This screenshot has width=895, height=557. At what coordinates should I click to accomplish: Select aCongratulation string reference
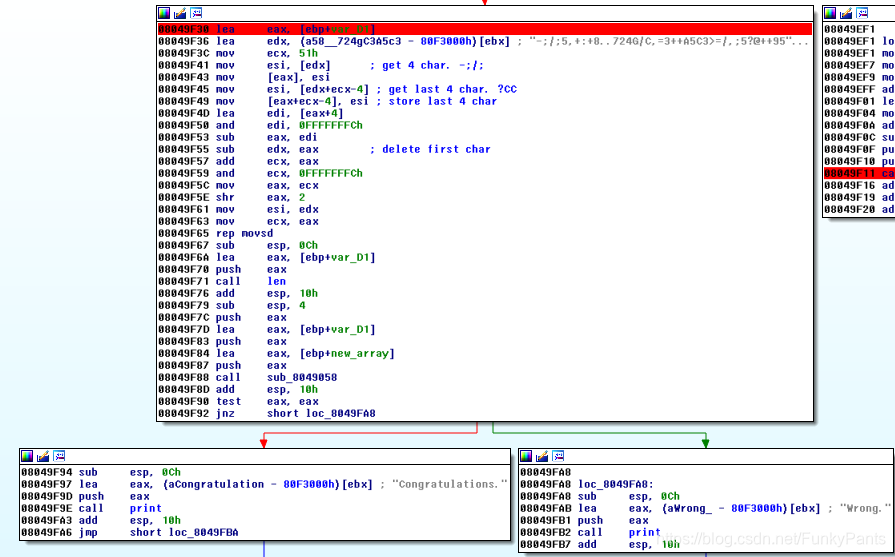click(x=215, y=484)
